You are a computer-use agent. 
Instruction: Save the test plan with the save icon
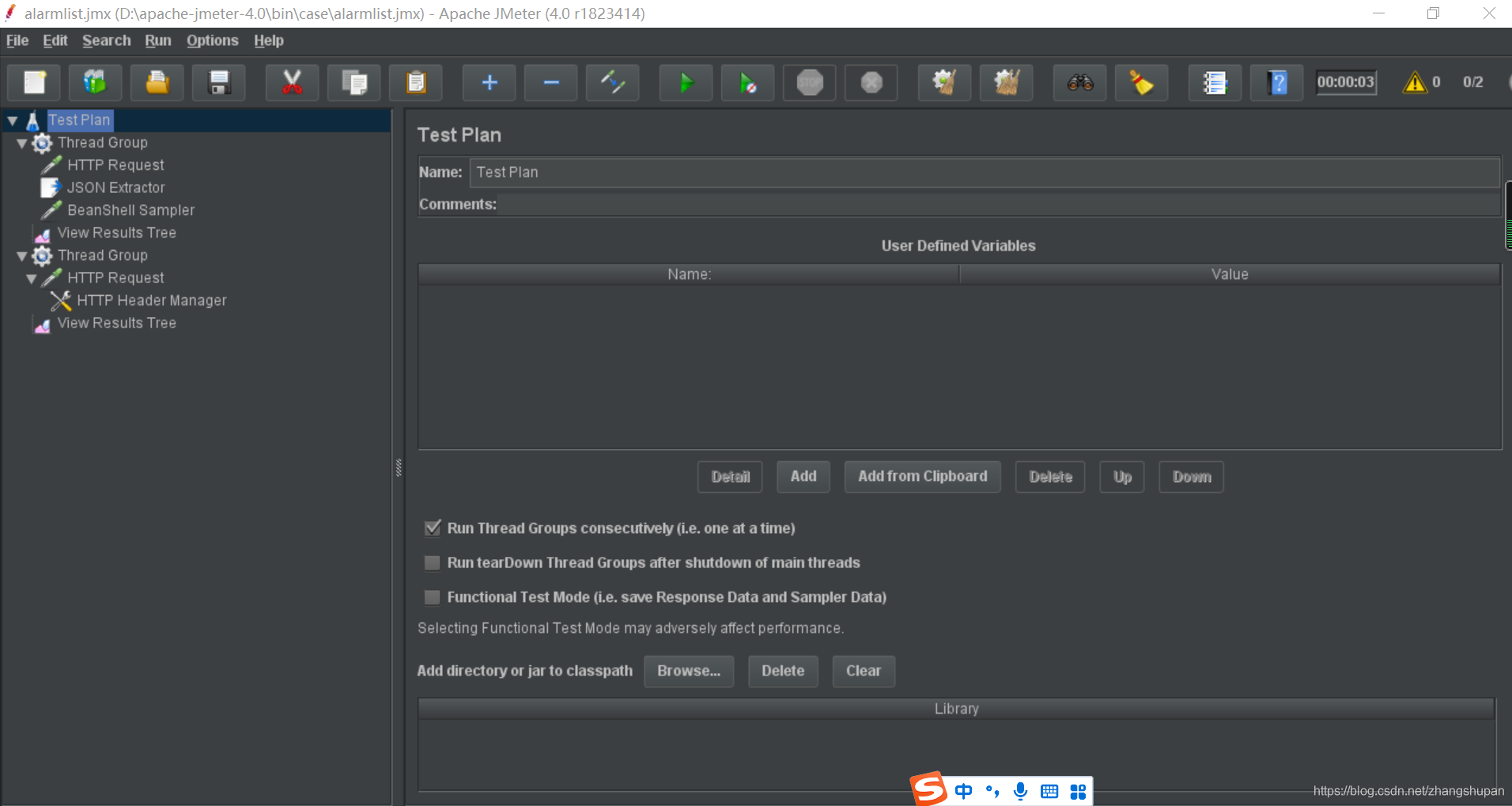[x=218, y=82]
